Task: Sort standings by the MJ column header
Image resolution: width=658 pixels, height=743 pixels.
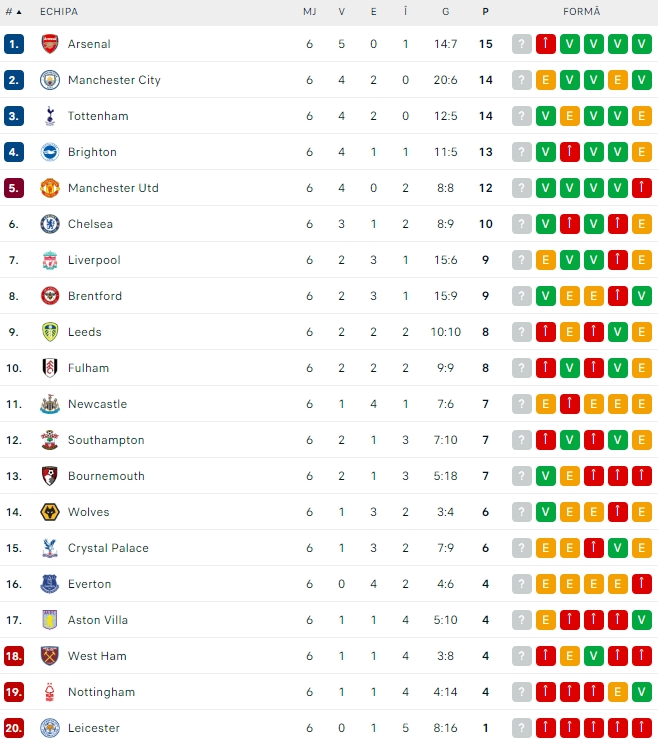Action: pos(310,11)
